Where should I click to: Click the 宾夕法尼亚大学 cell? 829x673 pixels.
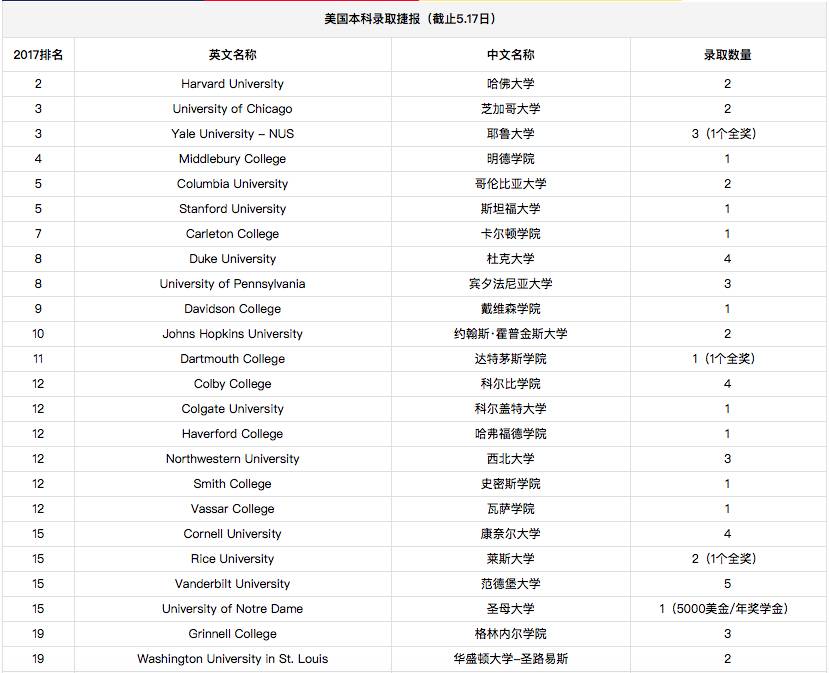point(511,284)
